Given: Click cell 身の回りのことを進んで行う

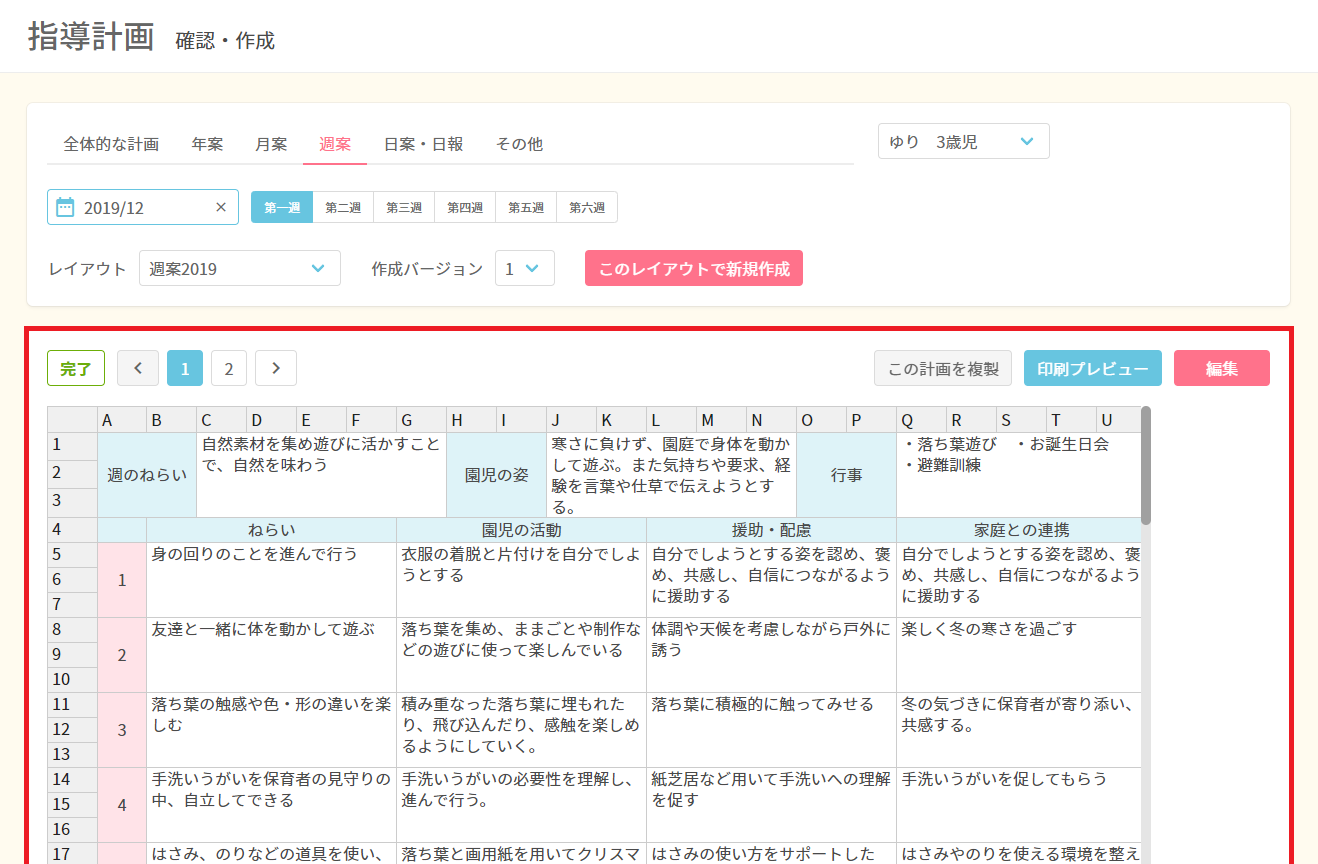Looking at the screenshot, I should [272, 580].
